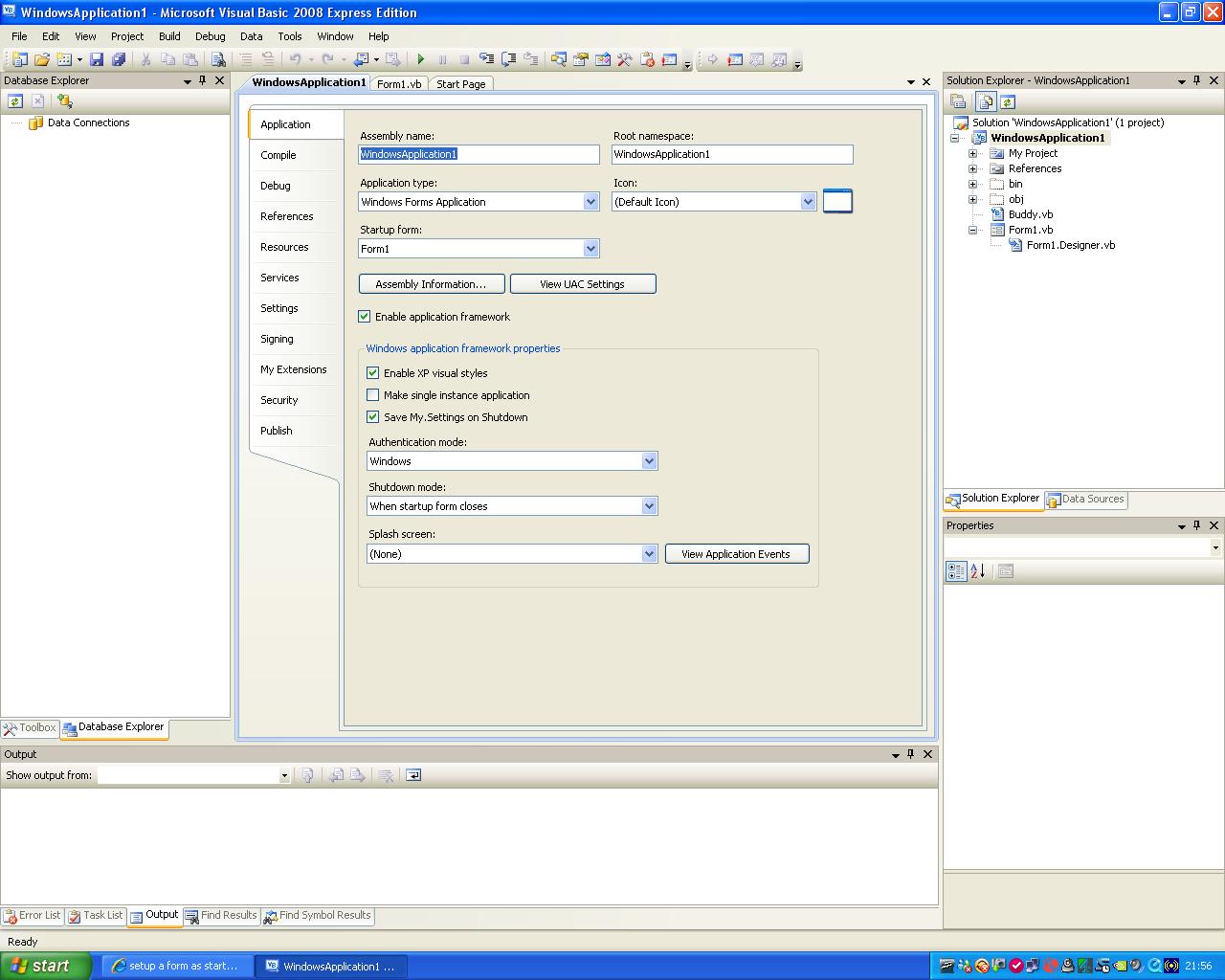The image size is (1225, 980).
Task: Click the Categorized view icon in Properties
Action: pos(956,571)
